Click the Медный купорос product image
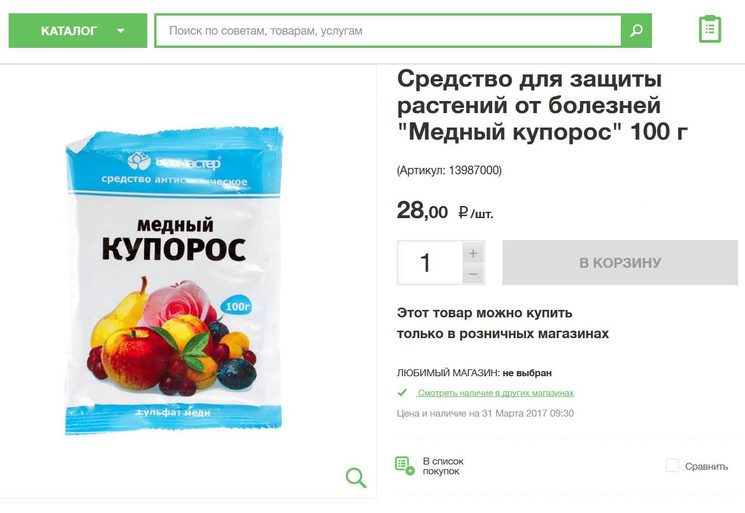 (x=175, y=283)
